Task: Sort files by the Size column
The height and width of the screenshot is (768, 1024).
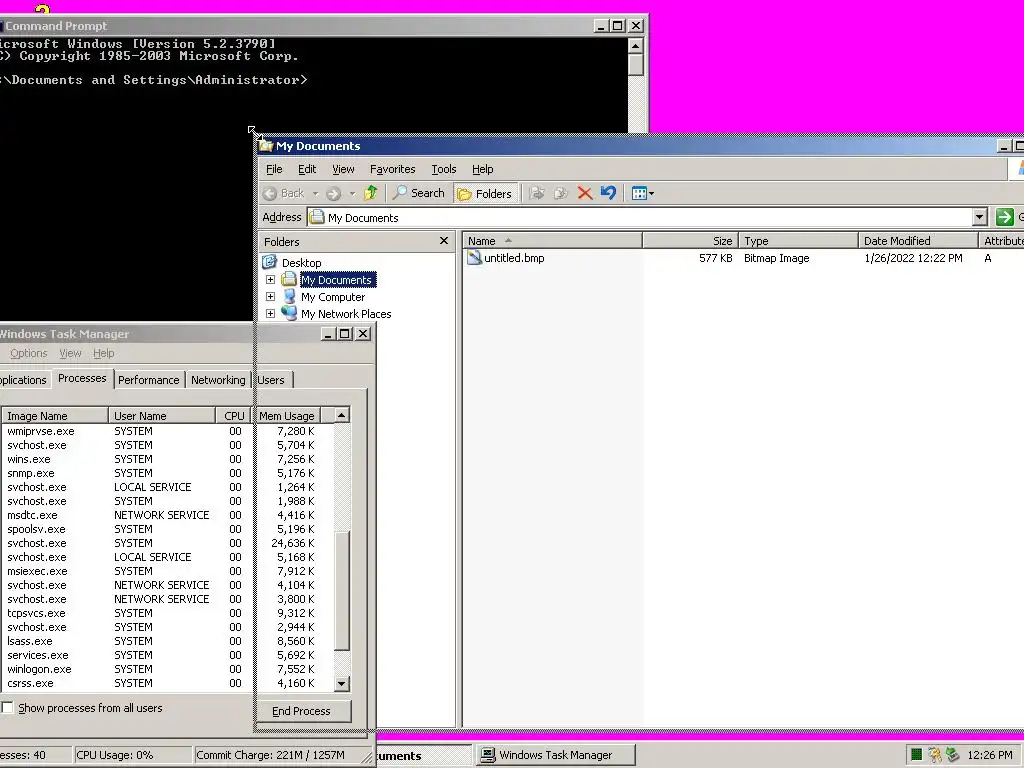Action: [690, 241]
